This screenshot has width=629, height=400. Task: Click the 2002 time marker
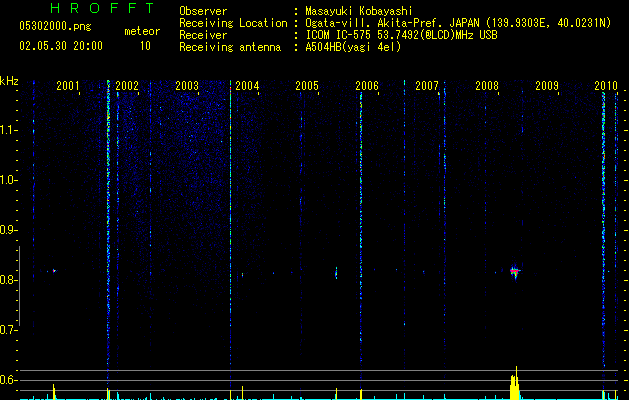(x=127, y=86)
